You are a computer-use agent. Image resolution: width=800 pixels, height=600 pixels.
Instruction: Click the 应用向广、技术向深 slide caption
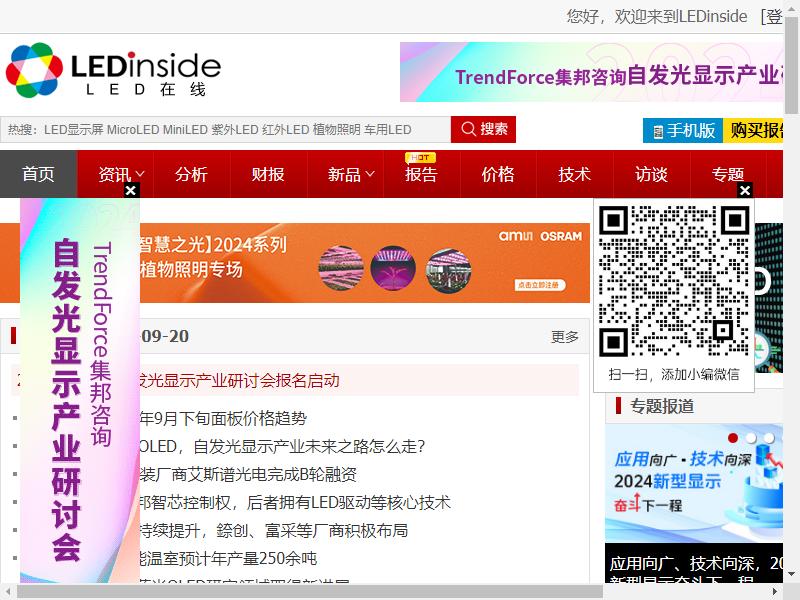(x=694, y=564)
